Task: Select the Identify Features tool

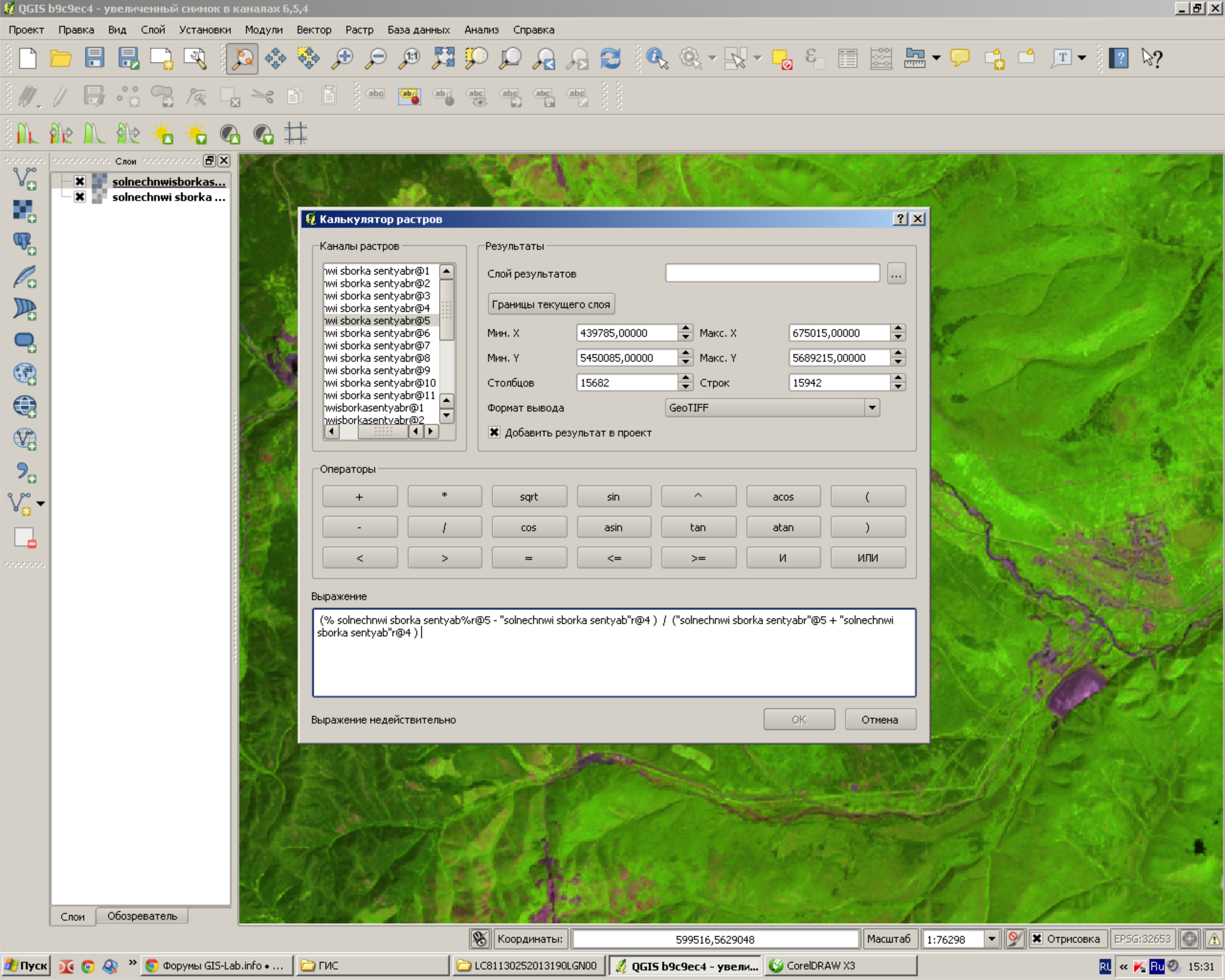Action: [657, 58]
